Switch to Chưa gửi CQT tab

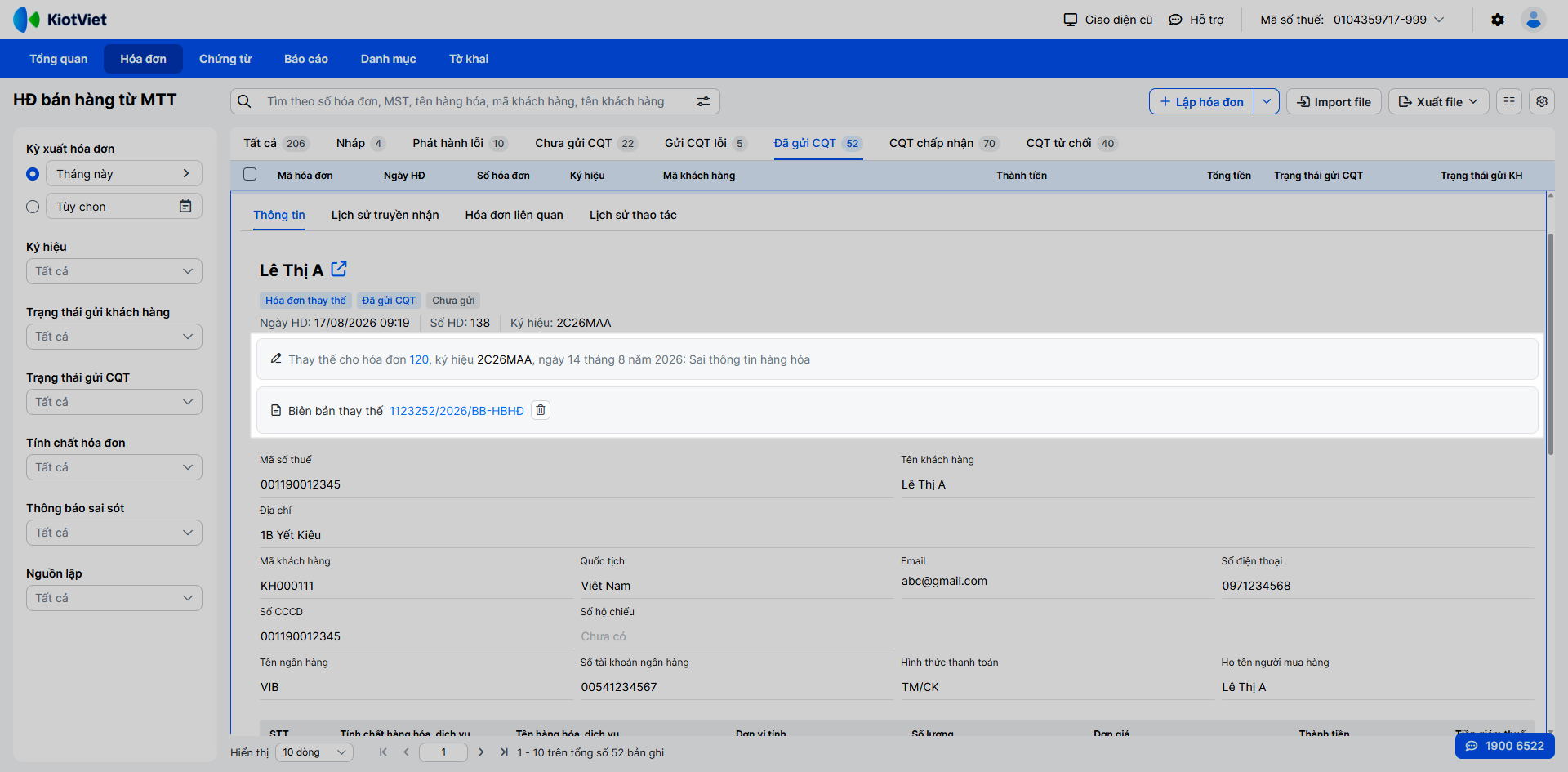pos(586,143)
